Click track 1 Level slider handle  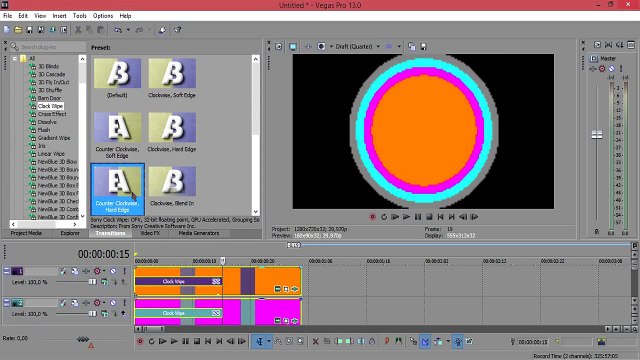click(x=93, y=282)
